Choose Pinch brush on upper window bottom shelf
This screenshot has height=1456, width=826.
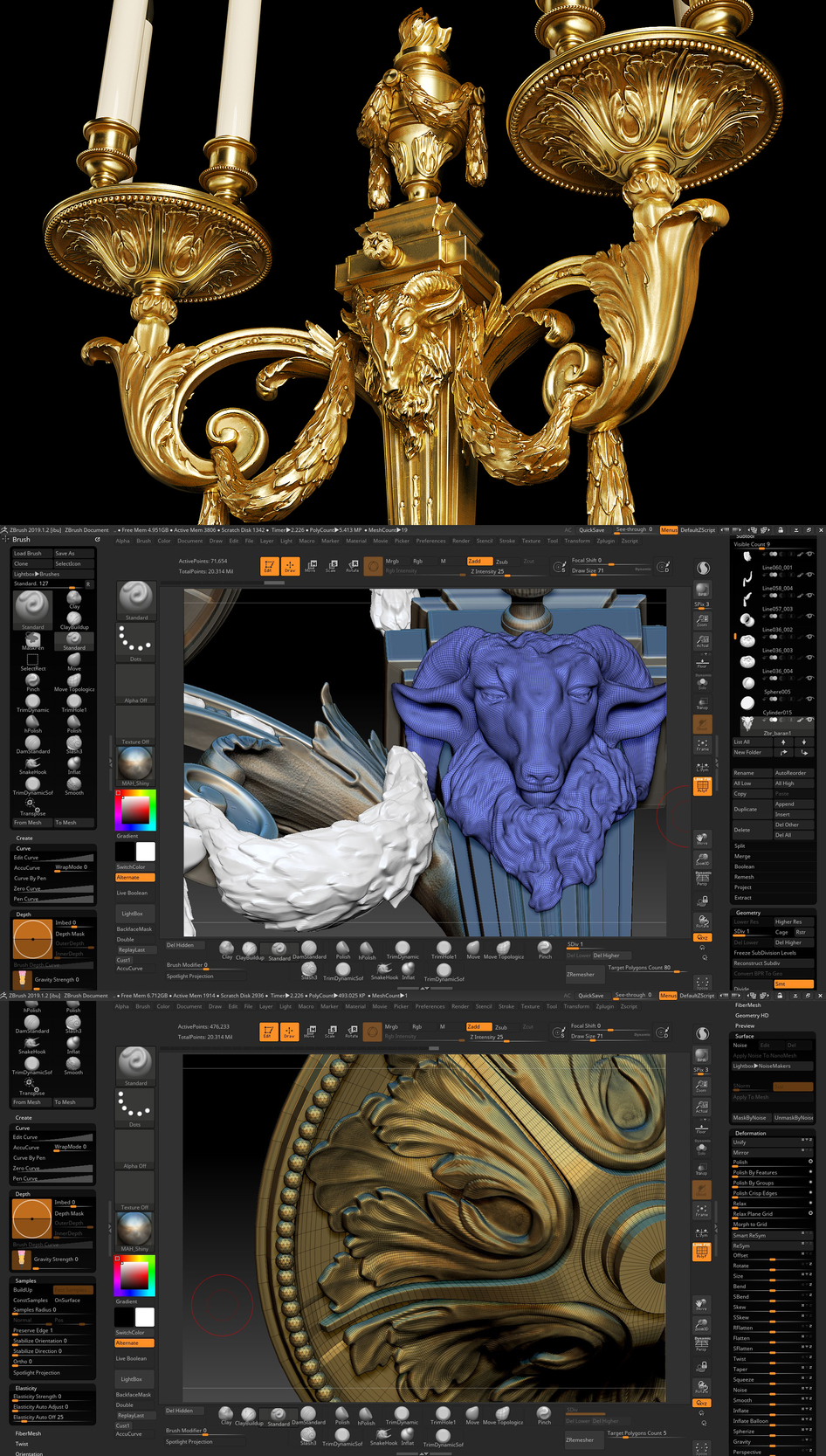pyautogui.click(x=545, y=950)
